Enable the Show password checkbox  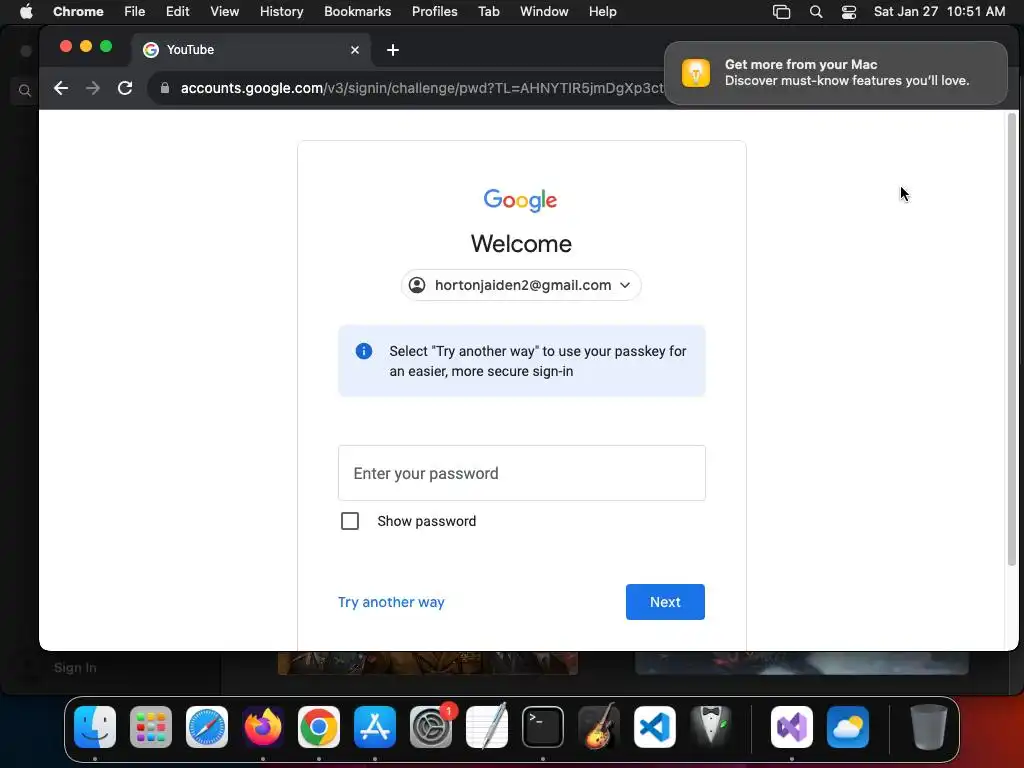pyautogui.click(x=350, y=521)
